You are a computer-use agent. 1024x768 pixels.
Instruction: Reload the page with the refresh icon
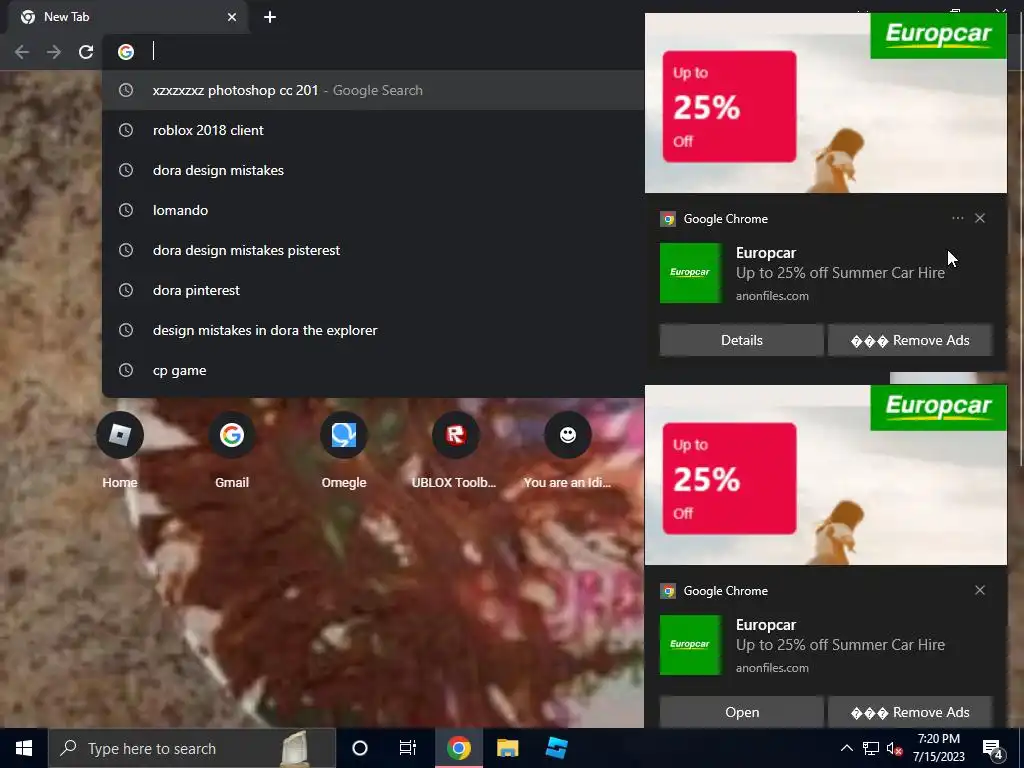(x=86, y=52)
